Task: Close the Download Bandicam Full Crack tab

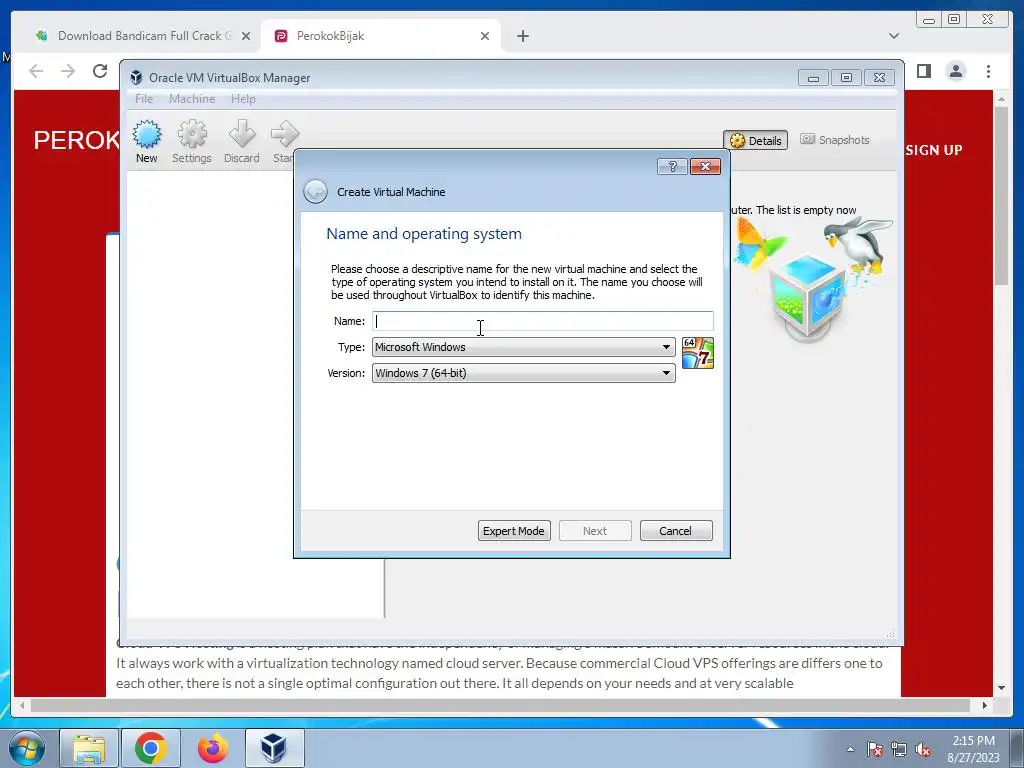Action: click(x=246, y=36)
